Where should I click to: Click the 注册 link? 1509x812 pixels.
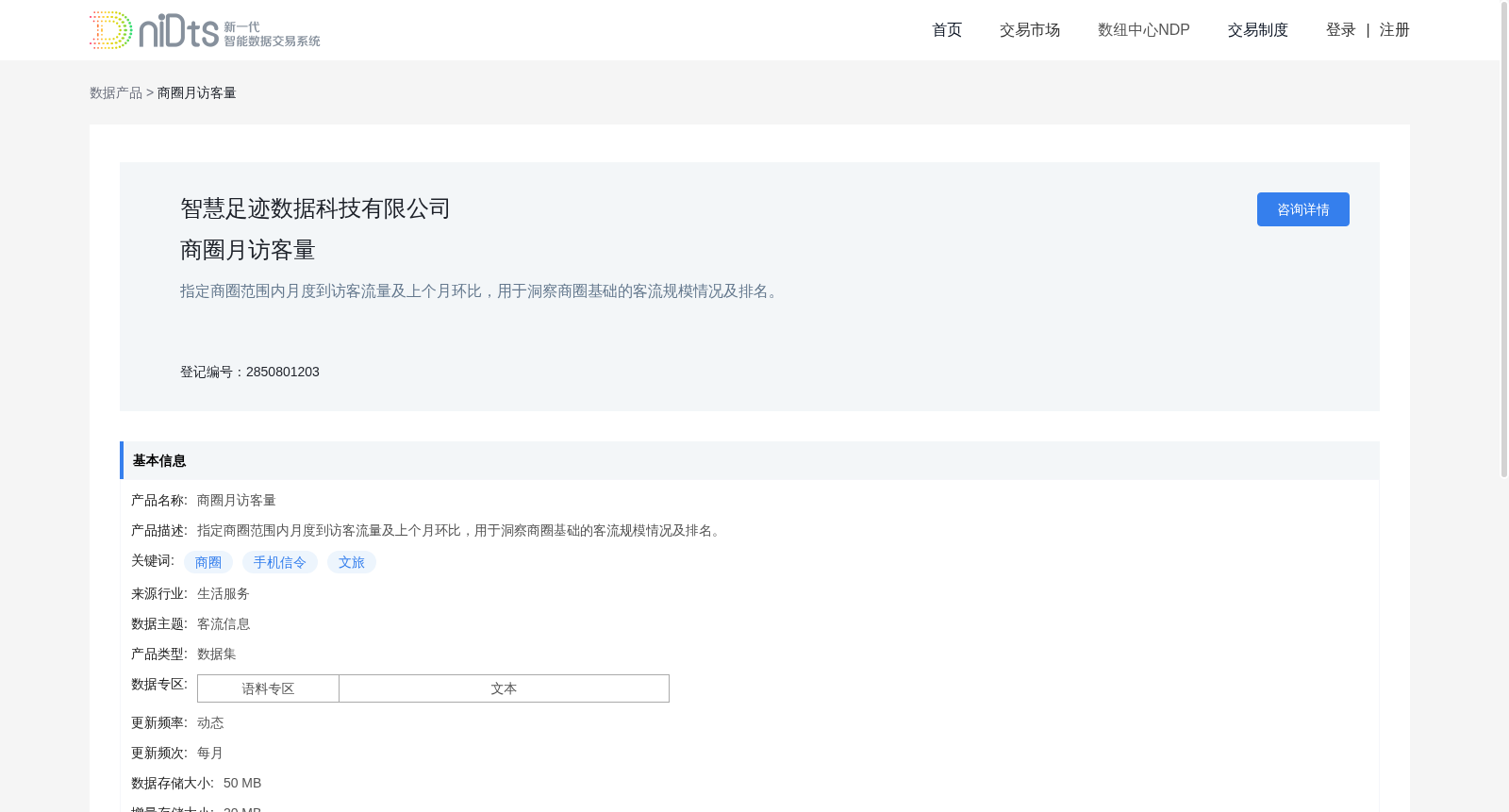[1395, 30]
